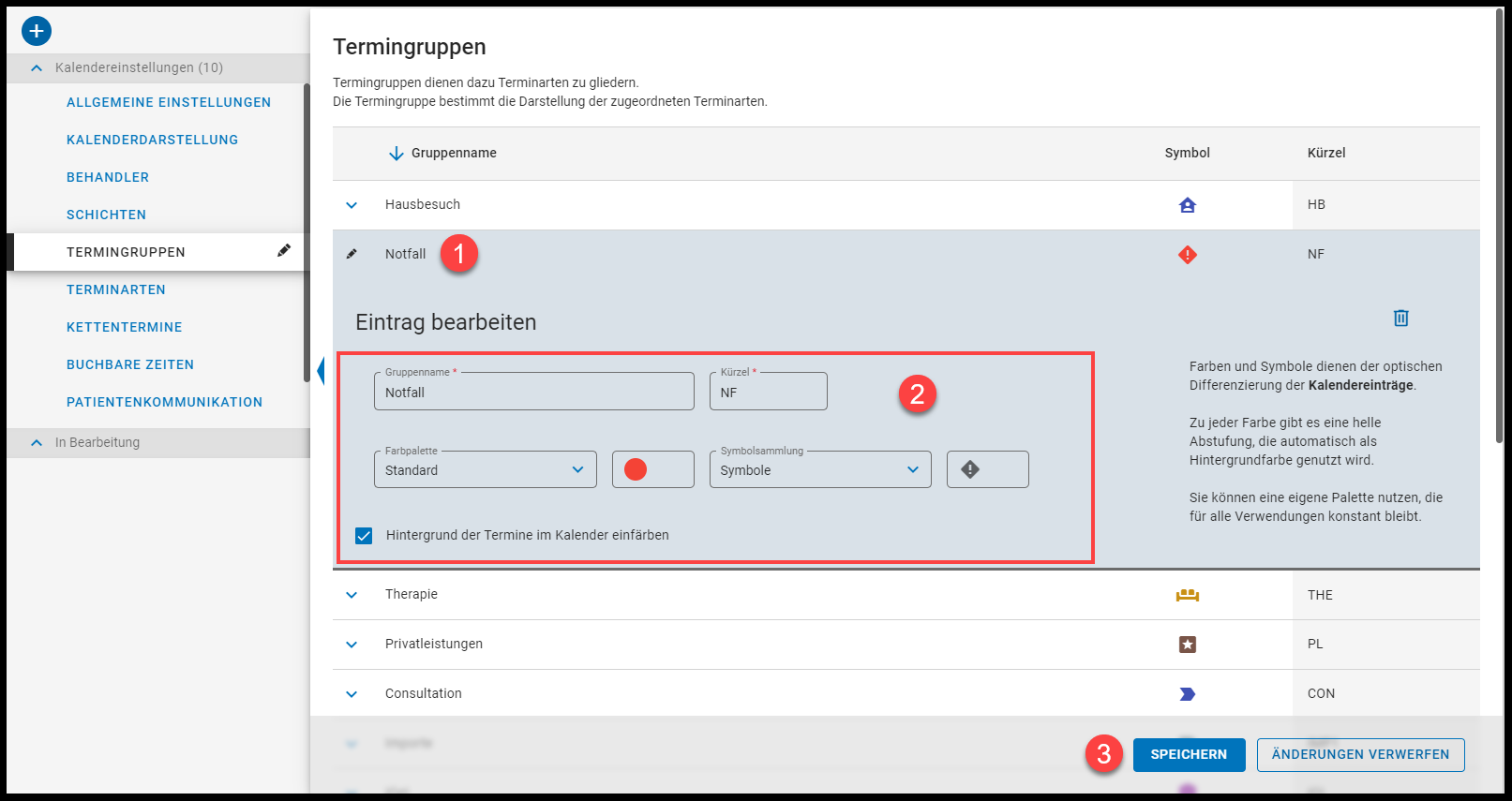Image resolution: width=1512 pixels, height=801 pixels.
Task: Click Änderungen verwerfen button
Action: [1359, 754]
